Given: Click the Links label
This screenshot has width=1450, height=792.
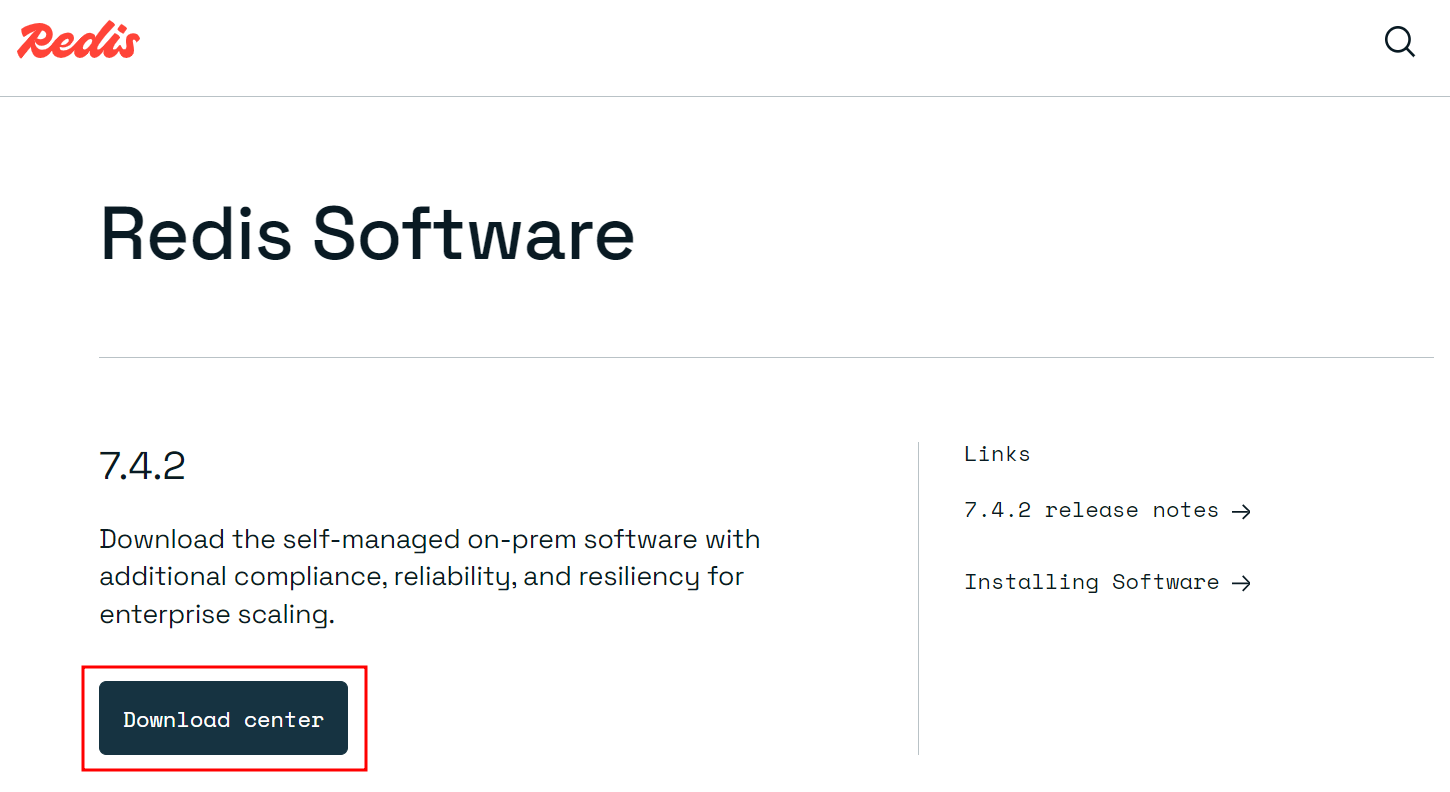Looking at the screenshot, I should click(997, 454).
